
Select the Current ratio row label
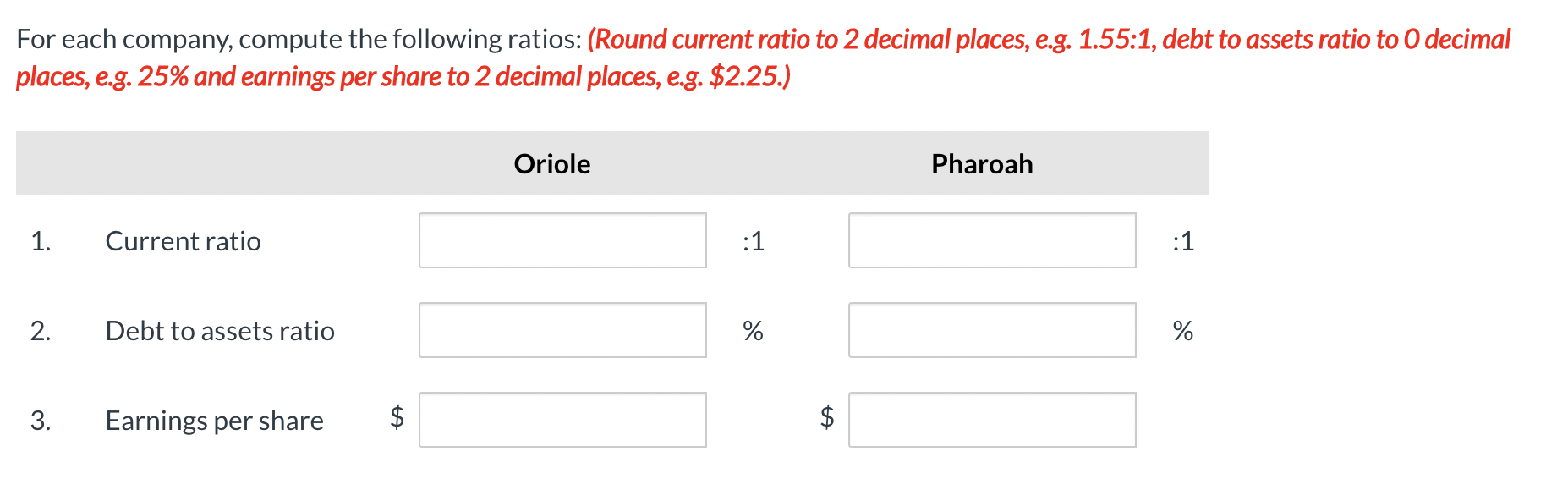183,240
